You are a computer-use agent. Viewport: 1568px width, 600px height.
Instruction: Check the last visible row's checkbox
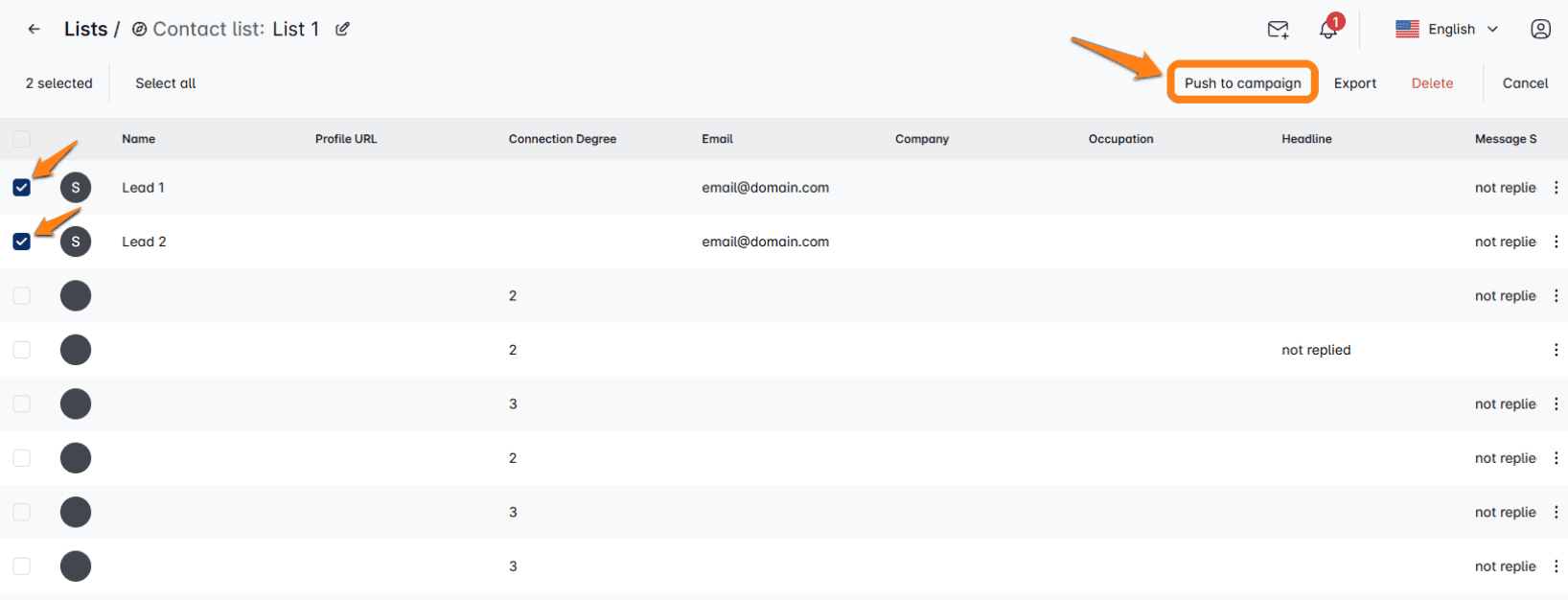(21, 566)
